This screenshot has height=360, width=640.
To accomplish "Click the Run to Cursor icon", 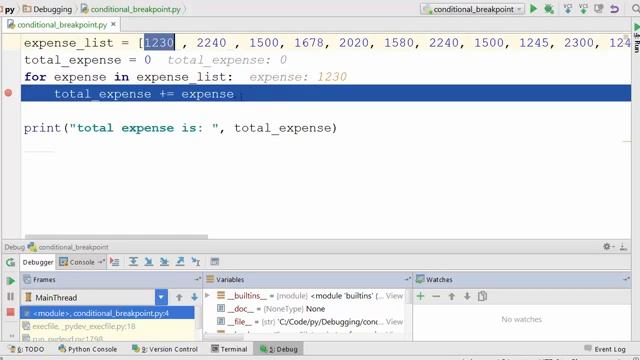I will point(196,262).
